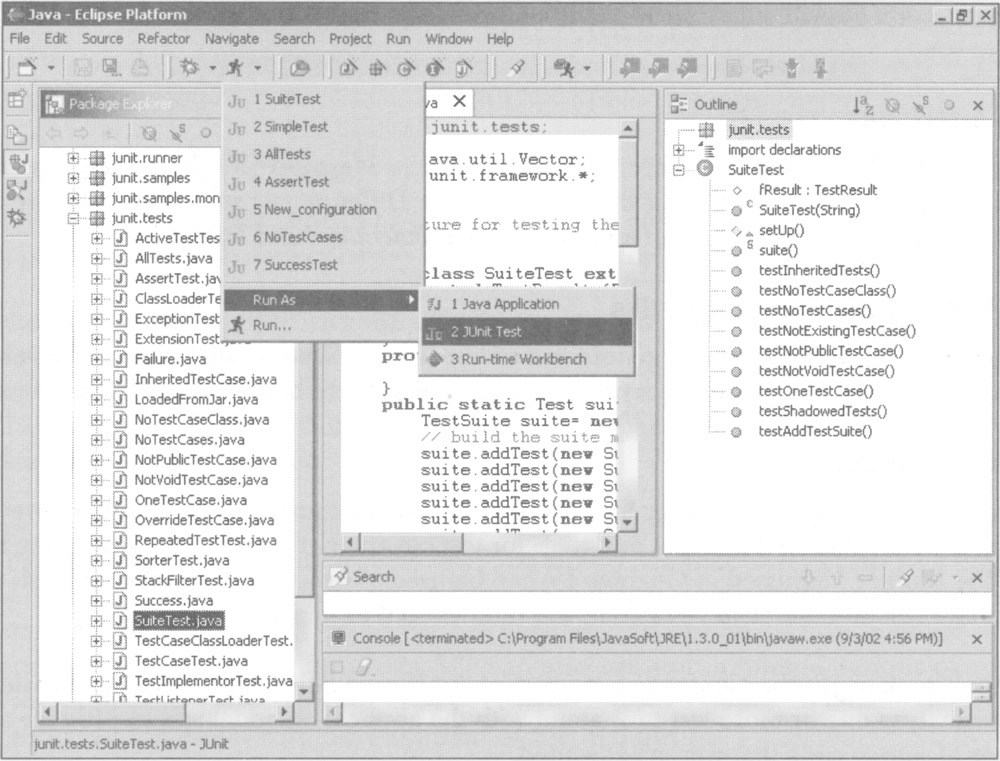Screen dimensions: 1000x761
Task: Expand import declarations in Outline
Action: pyautogui.click(x=680, y=150)
